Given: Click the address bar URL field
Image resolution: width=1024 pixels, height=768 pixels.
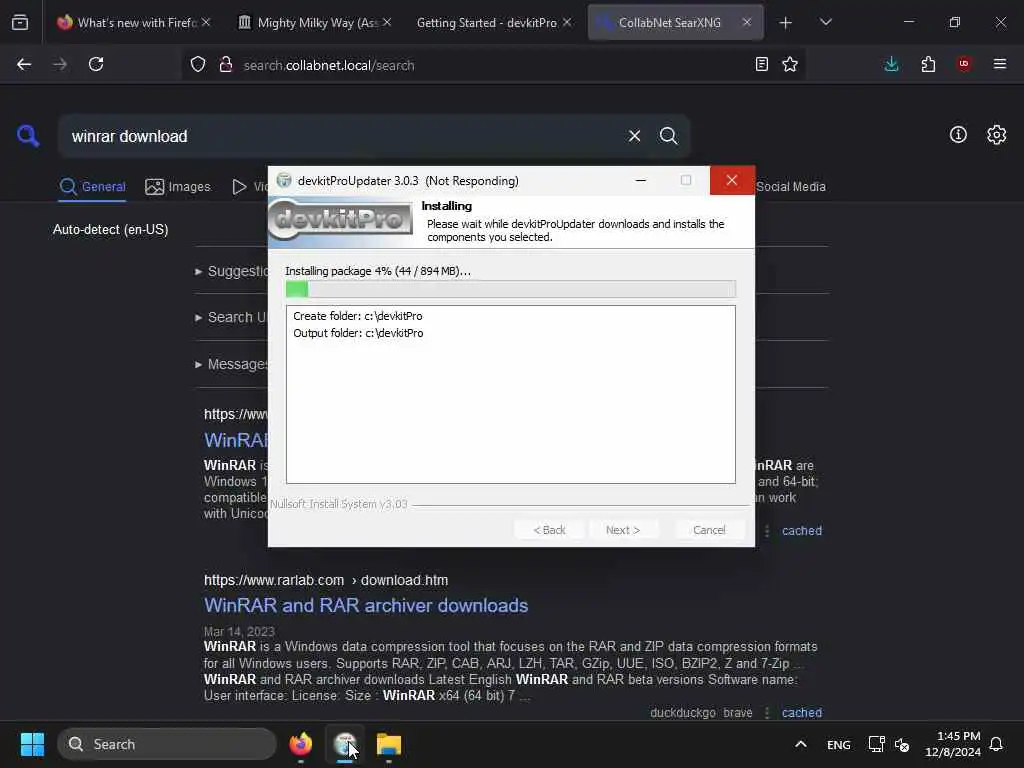Looking at the screenshot, I should [493, 65].
